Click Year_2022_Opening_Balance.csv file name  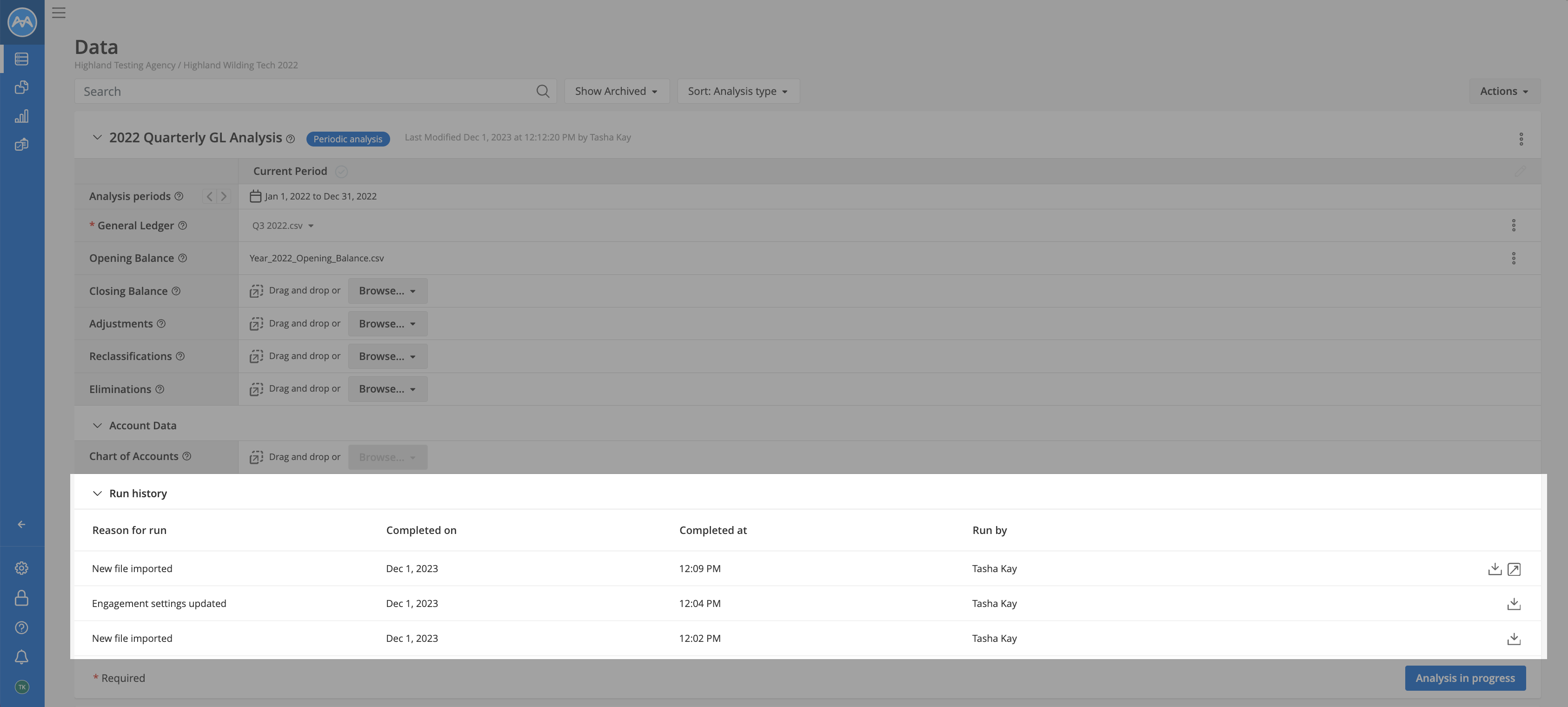(x=317, y=258)
